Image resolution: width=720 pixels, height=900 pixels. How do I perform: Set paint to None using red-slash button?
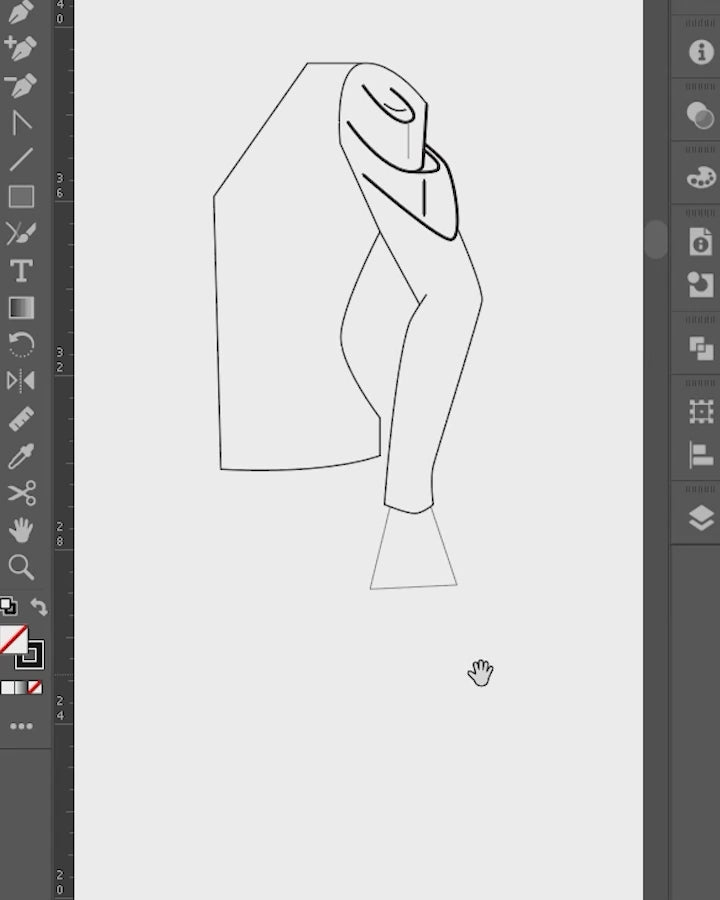point(35,688)
